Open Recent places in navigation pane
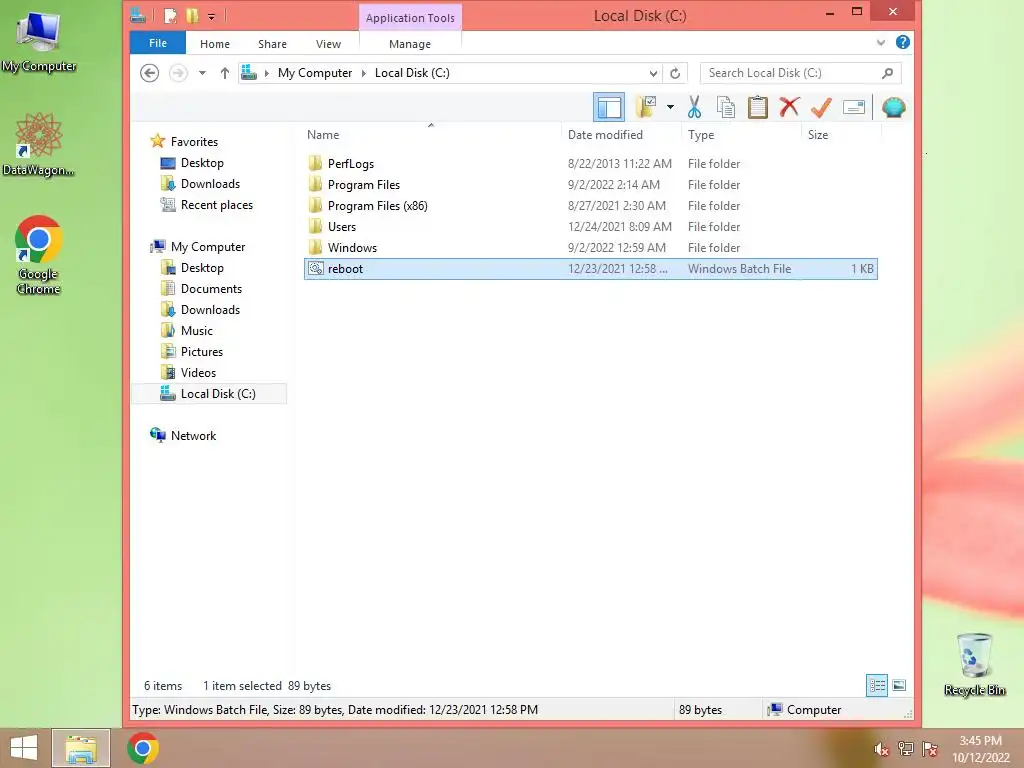This screenshot has width=1024, height=768. click(217, 204)
